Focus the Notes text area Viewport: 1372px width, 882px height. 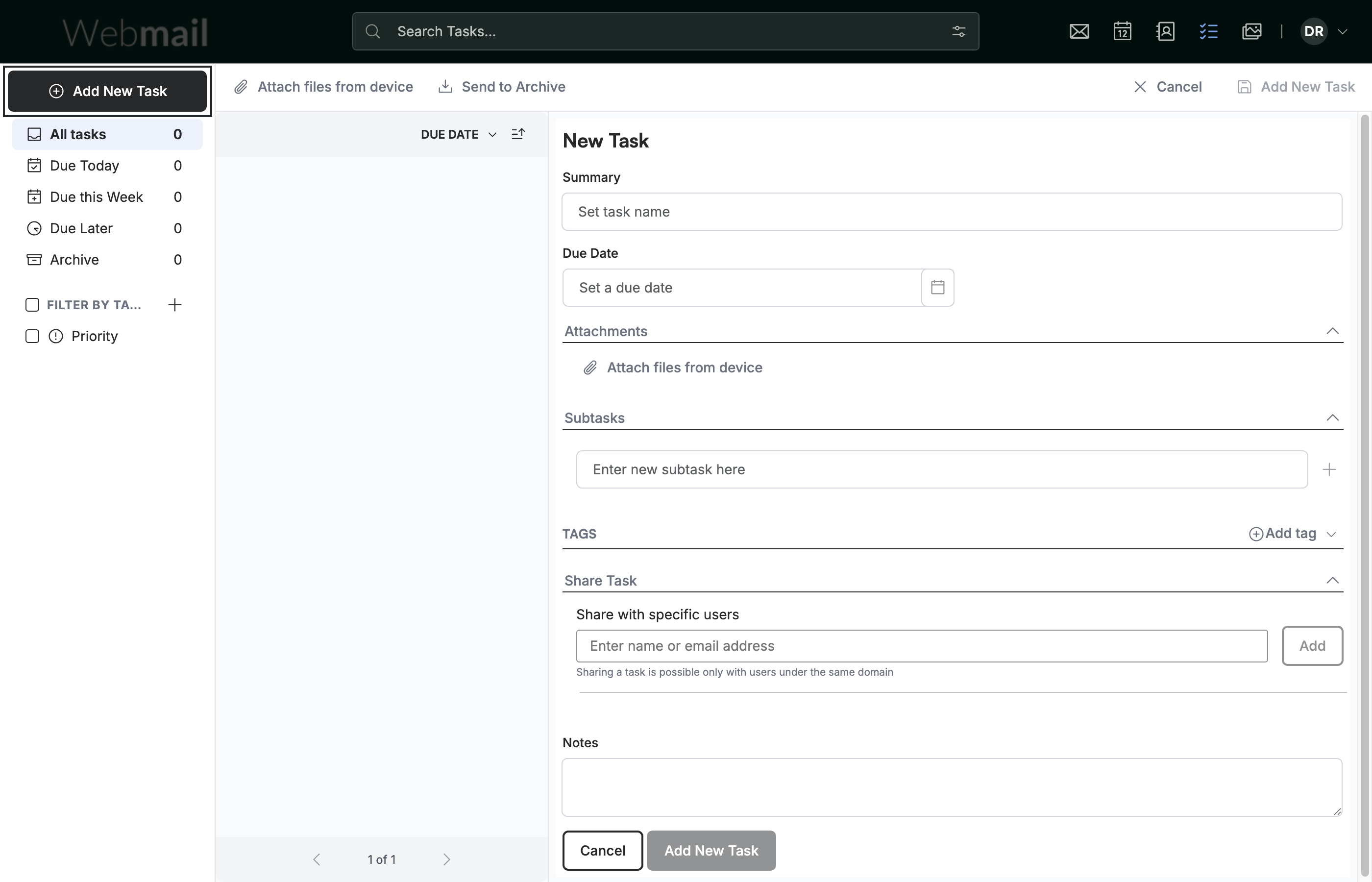(952, 787)
